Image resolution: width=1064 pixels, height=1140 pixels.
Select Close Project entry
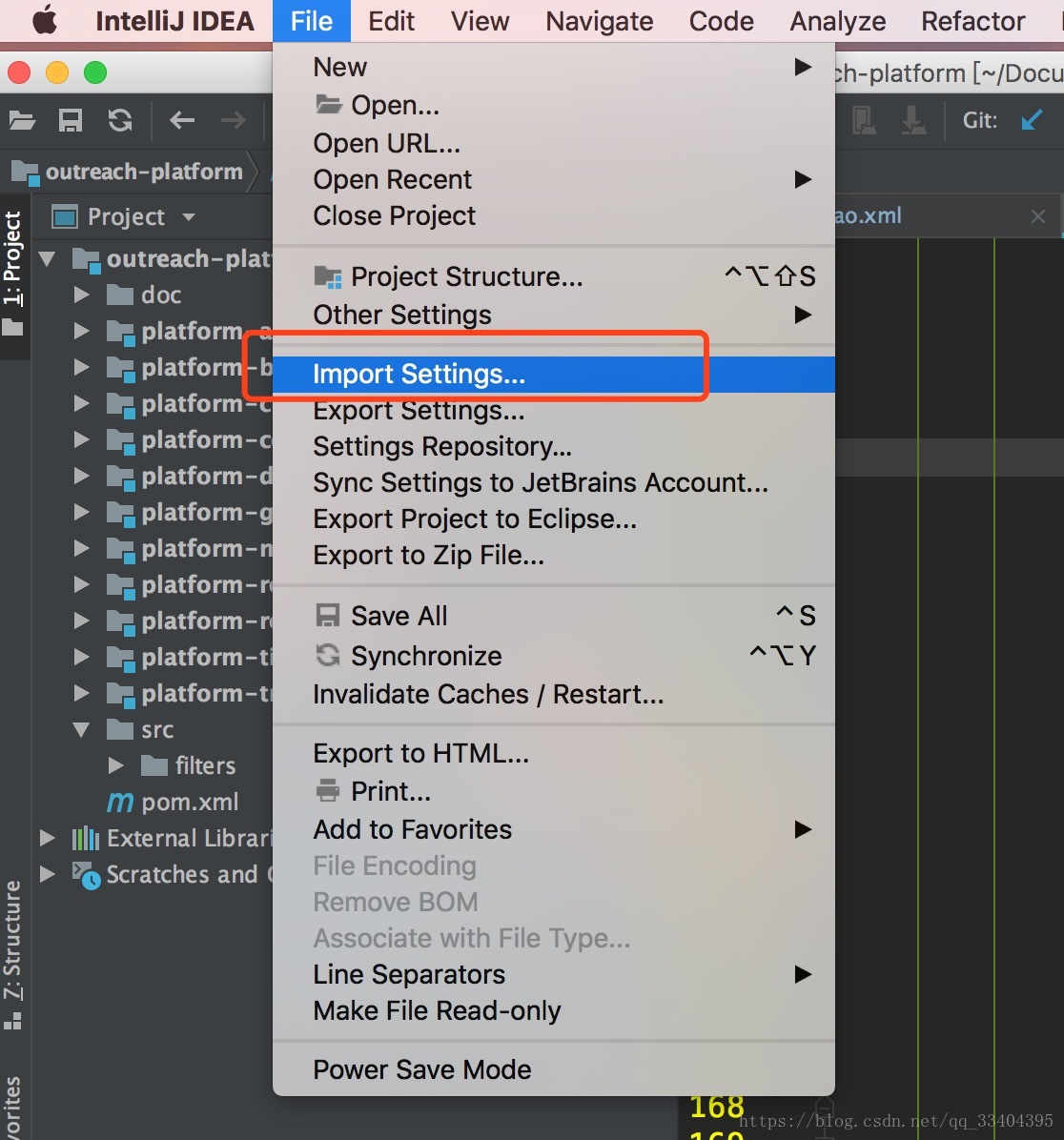click(x=554, y=216)
